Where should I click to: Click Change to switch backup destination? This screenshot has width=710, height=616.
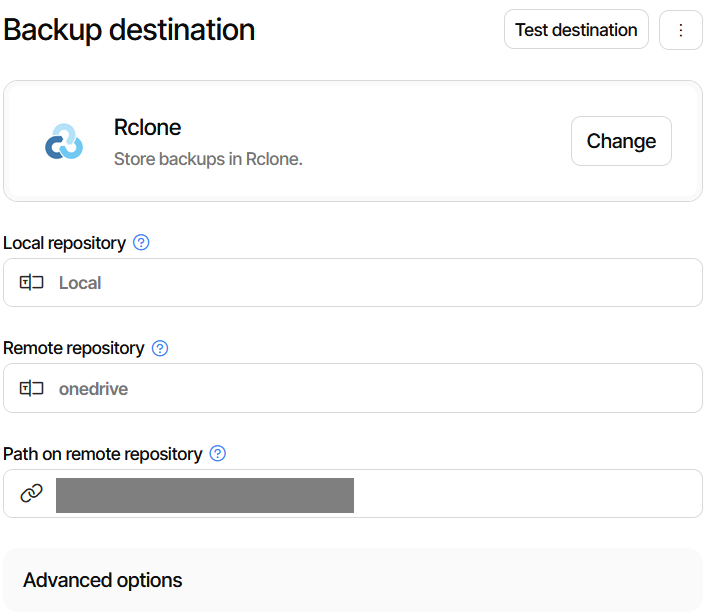[621, 141]
